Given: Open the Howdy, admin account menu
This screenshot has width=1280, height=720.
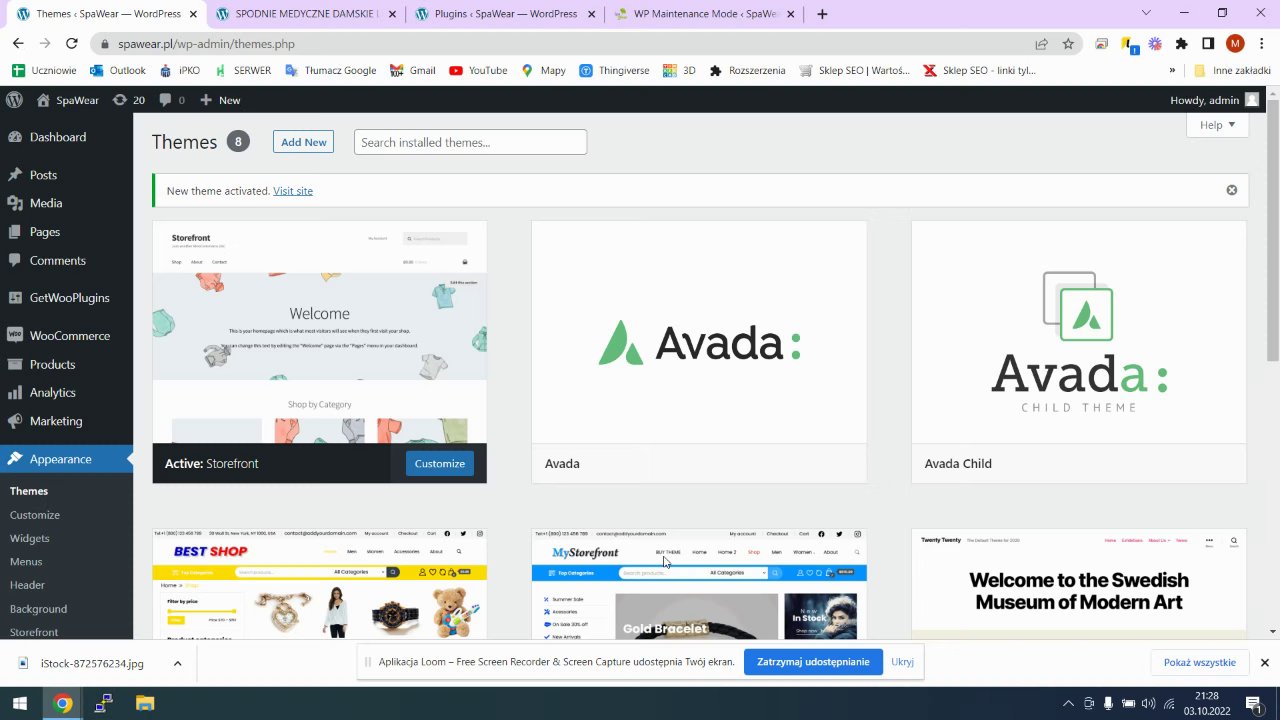Looking at the screenshot, I should [x=1214, y=100].
